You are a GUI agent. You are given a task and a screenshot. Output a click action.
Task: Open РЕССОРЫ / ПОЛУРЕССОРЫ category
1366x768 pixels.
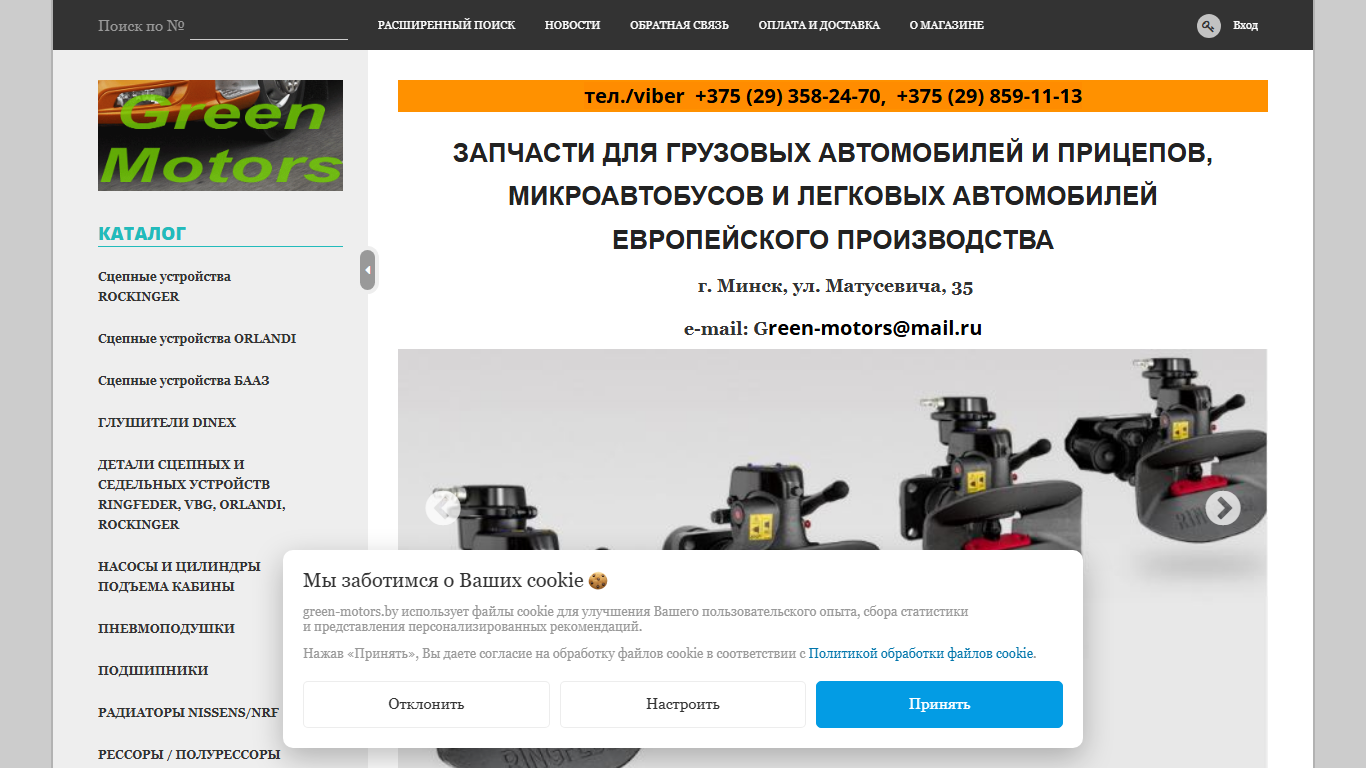[189, 755]
